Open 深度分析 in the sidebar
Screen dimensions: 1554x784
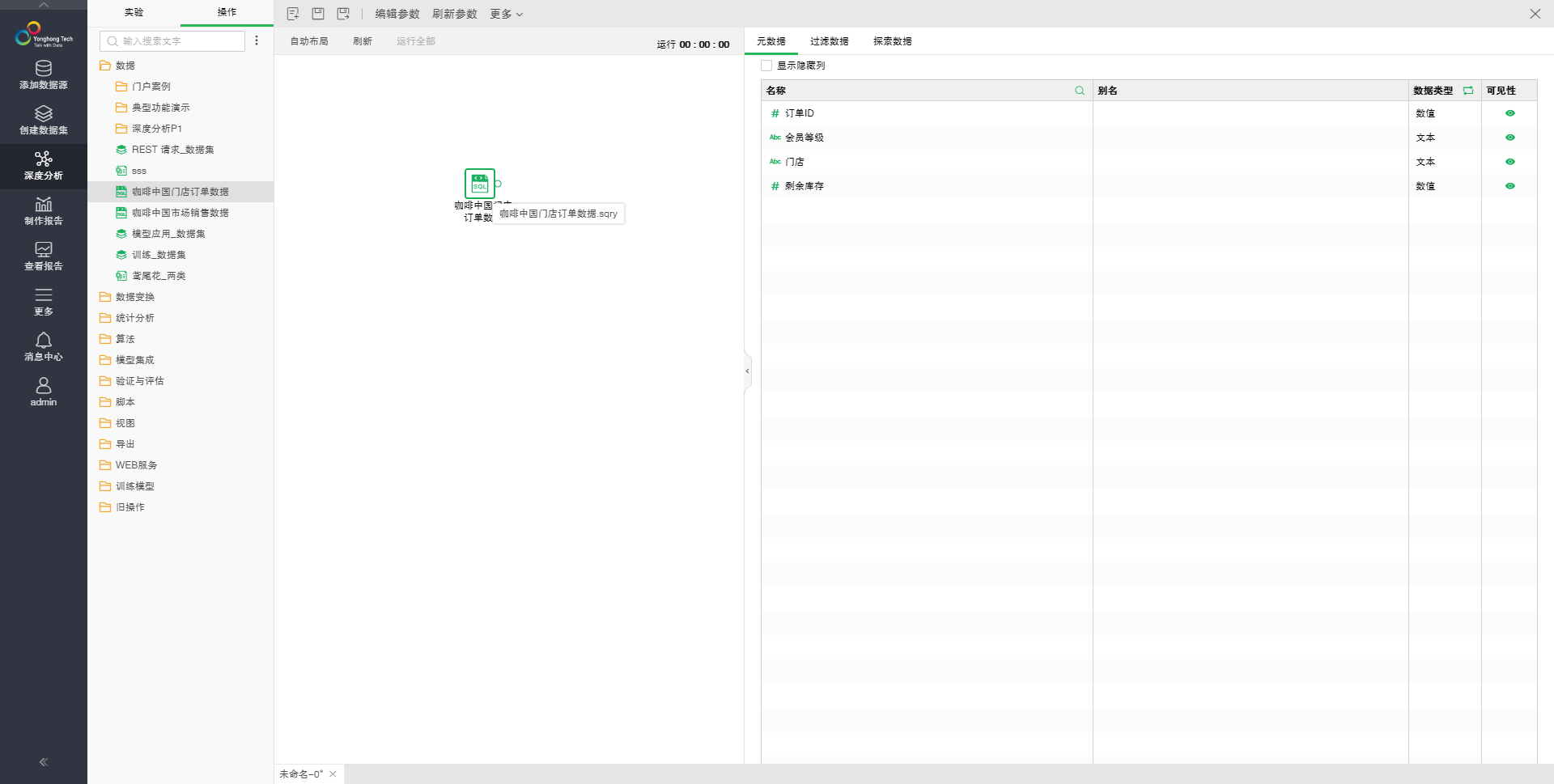click(44, 166)
